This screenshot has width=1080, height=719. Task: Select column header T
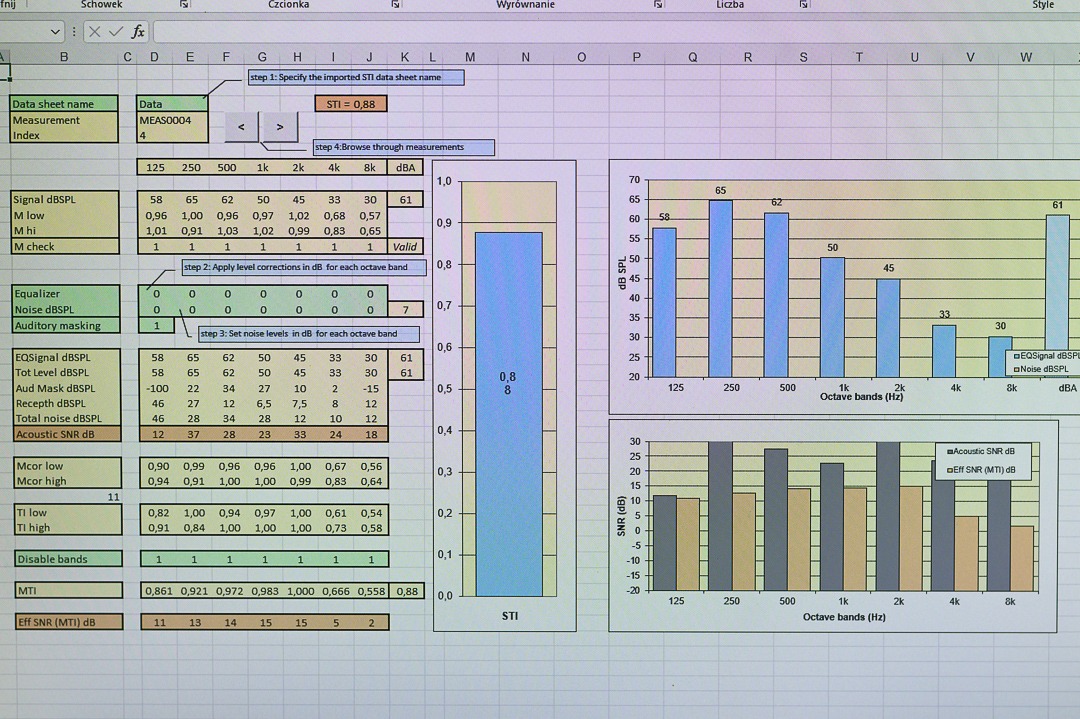859,57
